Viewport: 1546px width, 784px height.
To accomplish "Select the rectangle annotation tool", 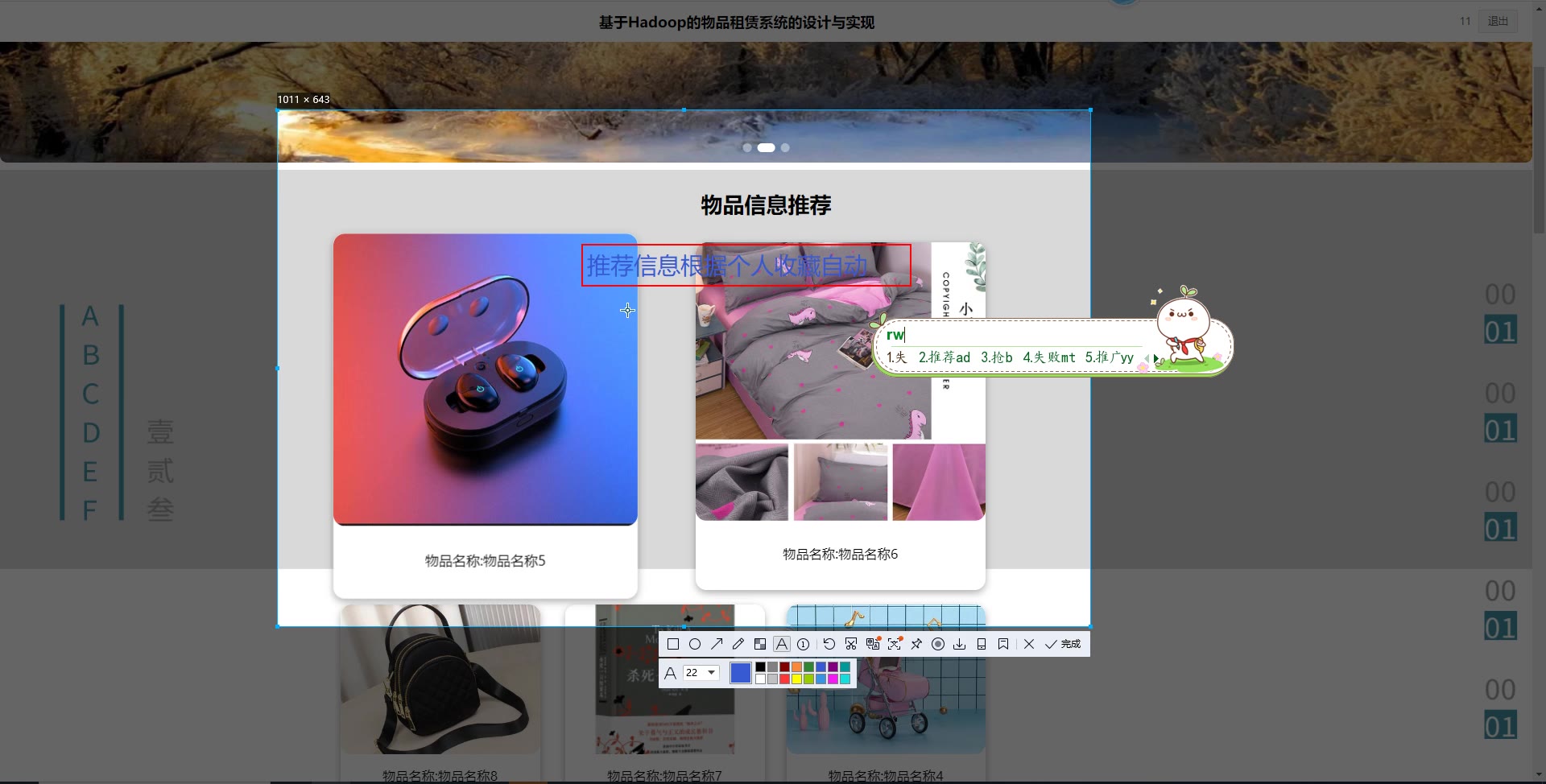I will click(x=673, y=644).
